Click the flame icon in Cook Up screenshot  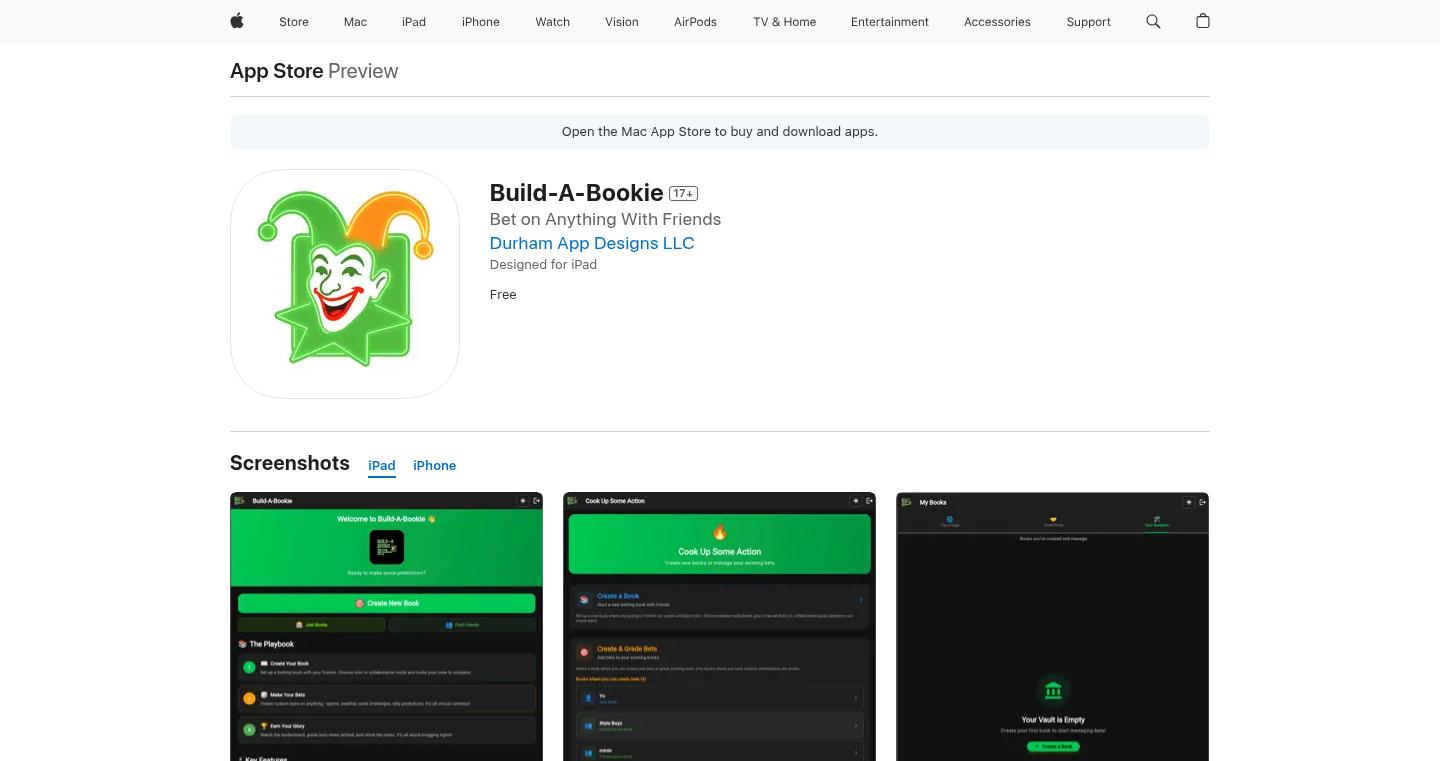click(x=720, y=532)
